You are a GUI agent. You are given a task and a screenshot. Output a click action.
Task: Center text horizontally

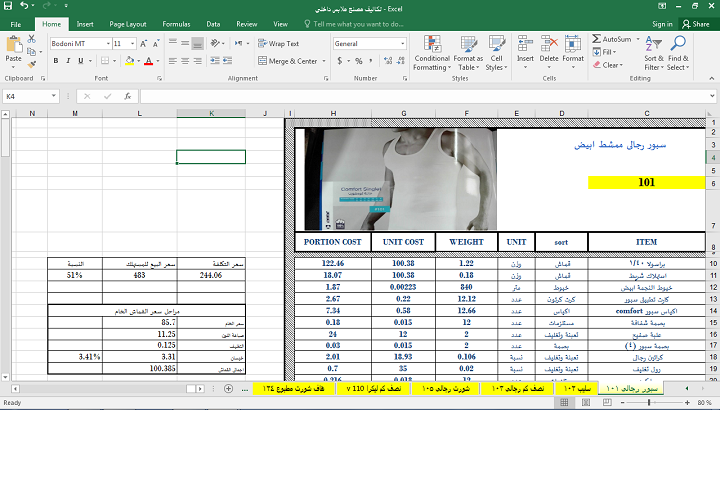coord(185,61)
